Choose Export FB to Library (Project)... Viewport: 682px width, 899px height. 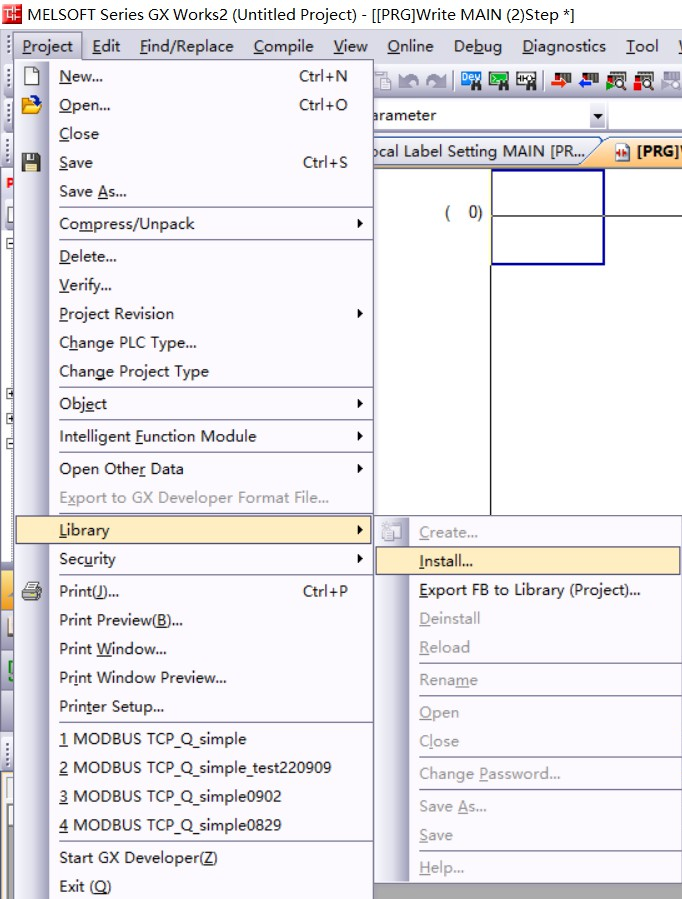pos(527,589)
